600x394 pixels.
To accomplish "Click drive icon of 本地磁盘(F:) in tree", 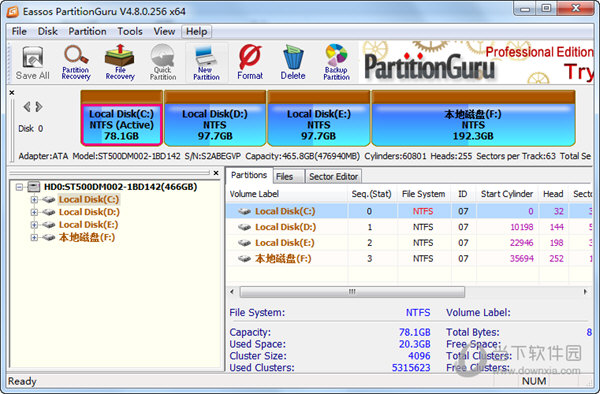I will (x=49, y=237).
